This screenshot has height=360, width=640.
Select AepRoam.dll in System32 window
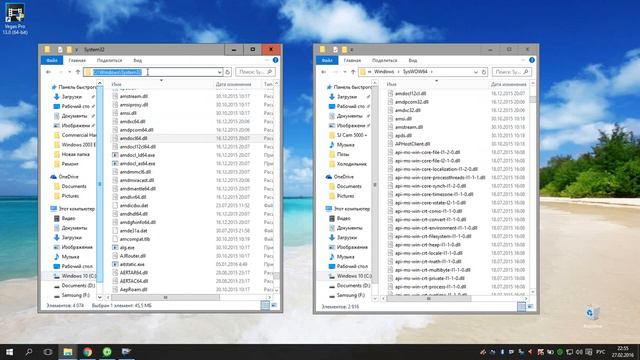click(x=133, y=289)
